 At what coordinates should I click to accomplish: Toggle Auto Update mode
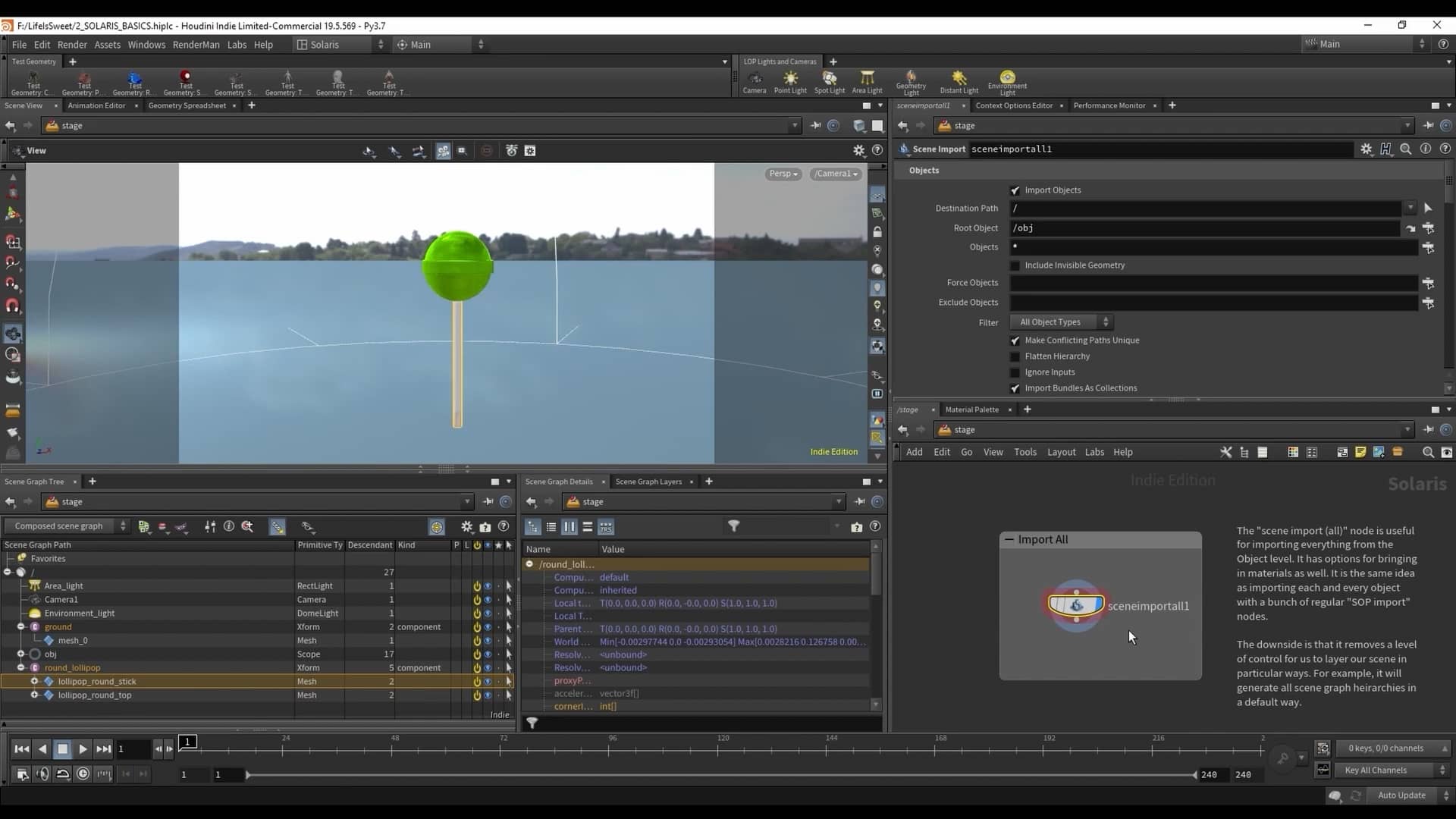click(1402, 795)
